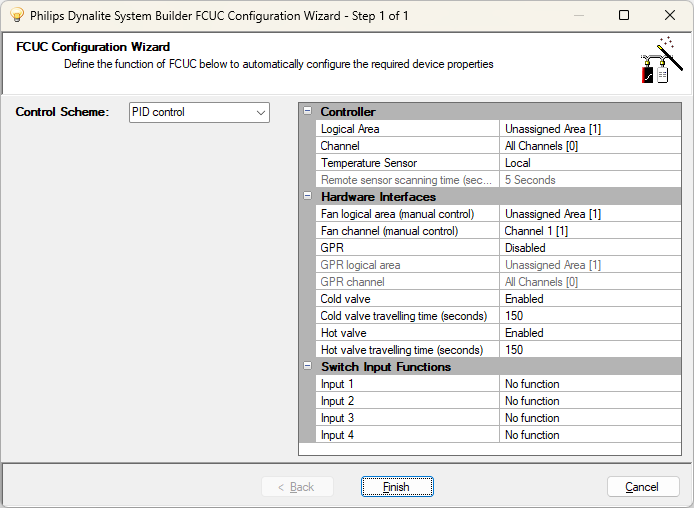
Task: Collapse the Switch Input Functions section
Action: (x=308, y=366)
